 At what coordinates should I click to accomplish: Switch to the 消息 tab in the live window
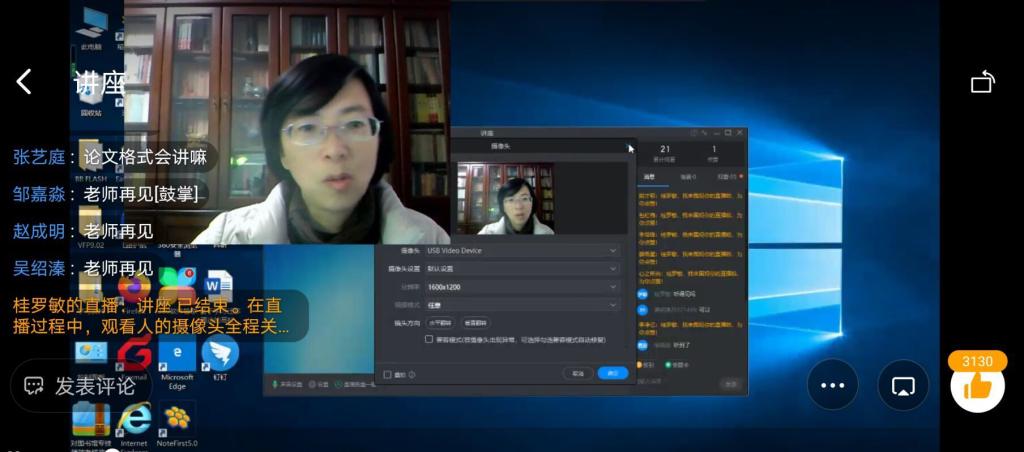pyautogui.click(x=649, y=176)
